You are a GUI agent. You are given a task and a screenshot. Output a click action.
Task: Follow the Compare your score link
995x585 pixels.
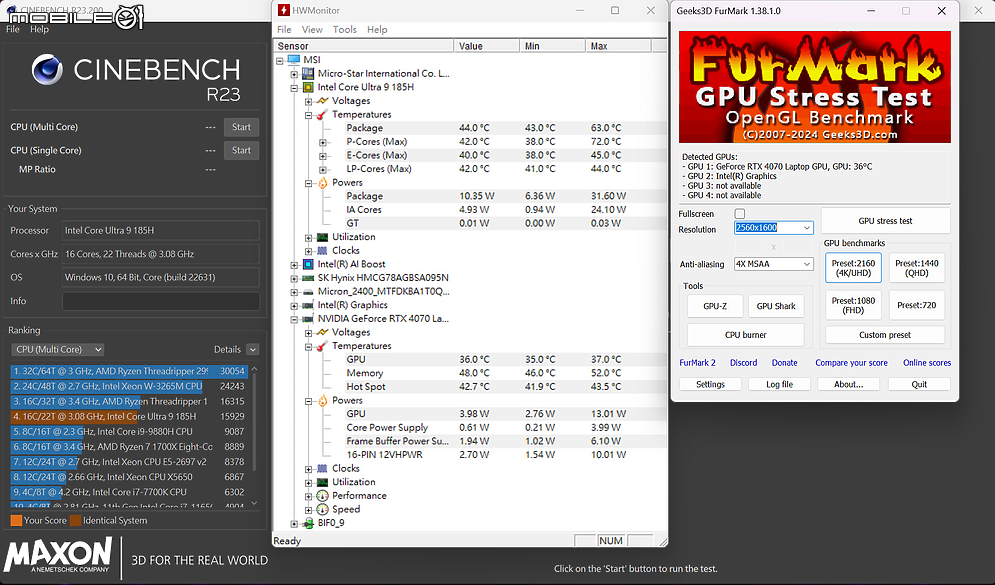(x=852, y=363)
